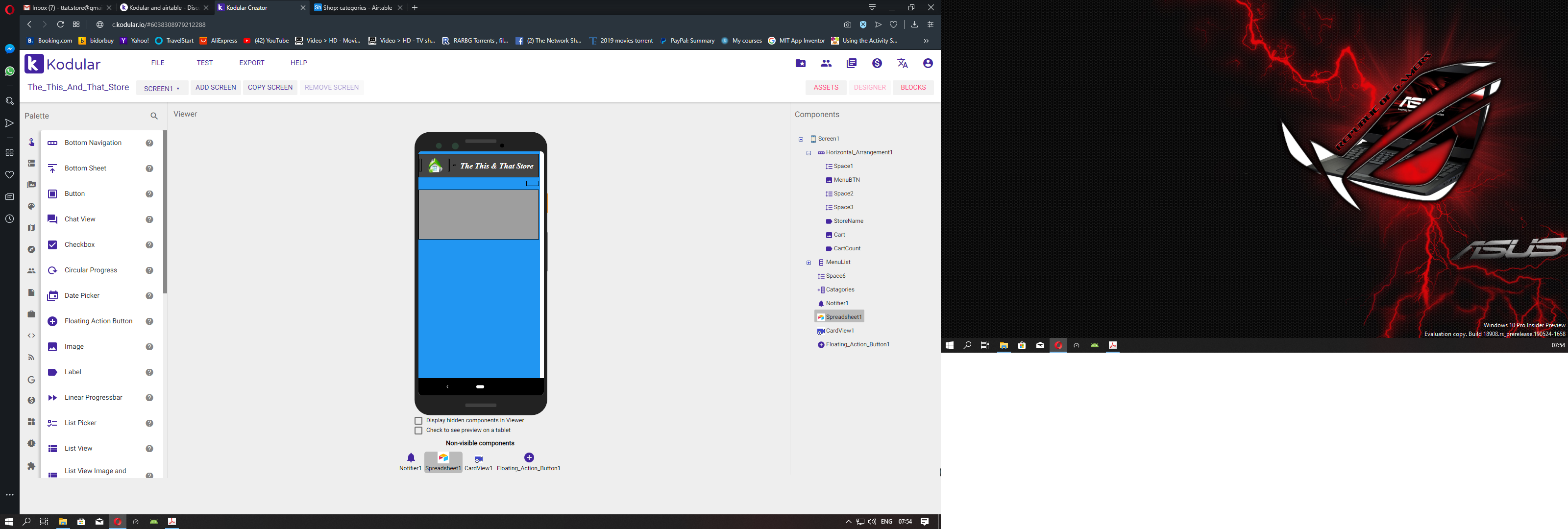
Task: Open the starred projects folder icon
Action: 801,63
